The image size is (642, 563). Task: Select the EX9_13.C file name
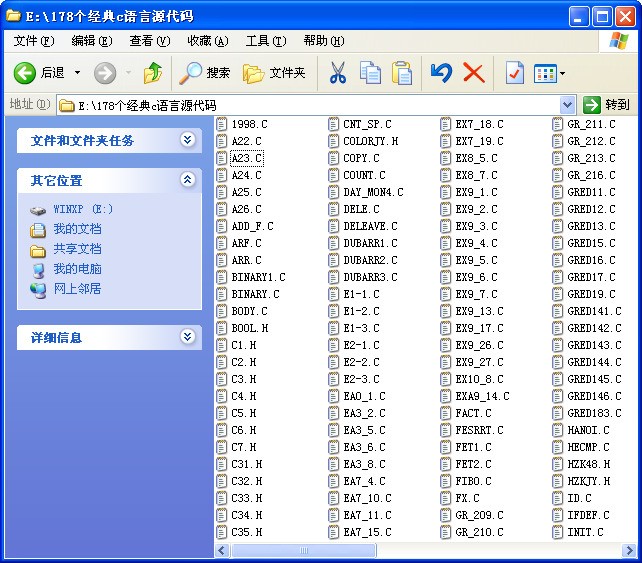coord(479,312)
